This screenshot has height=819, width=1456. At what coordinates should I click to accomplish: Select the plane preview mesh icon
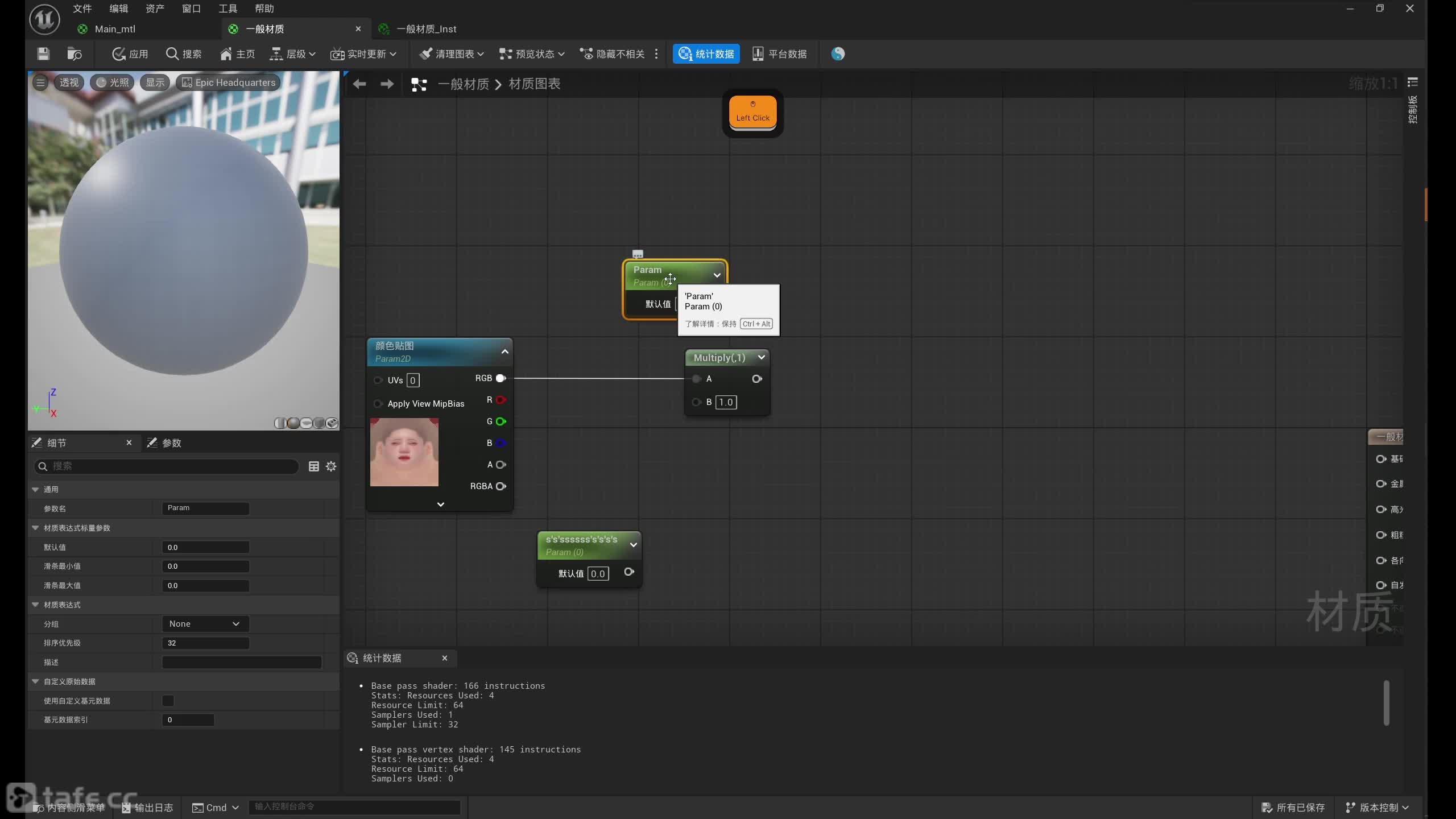click(x=306, y=423)
